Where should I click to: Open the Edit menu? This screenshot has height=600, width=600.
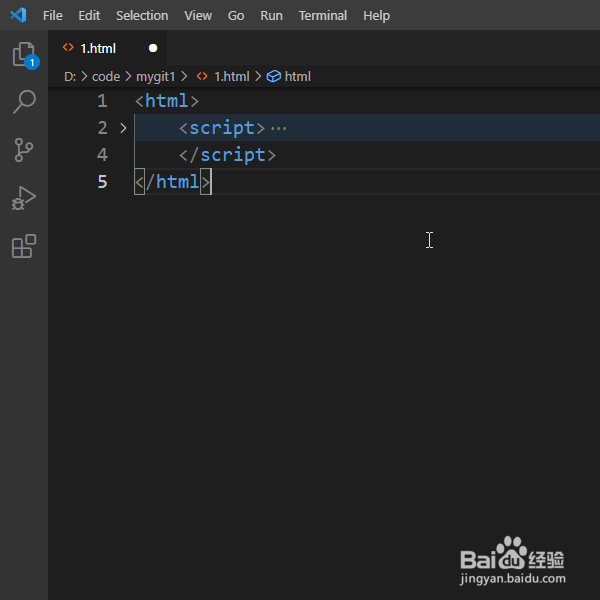pyautogui.click(x=89, y=16)
